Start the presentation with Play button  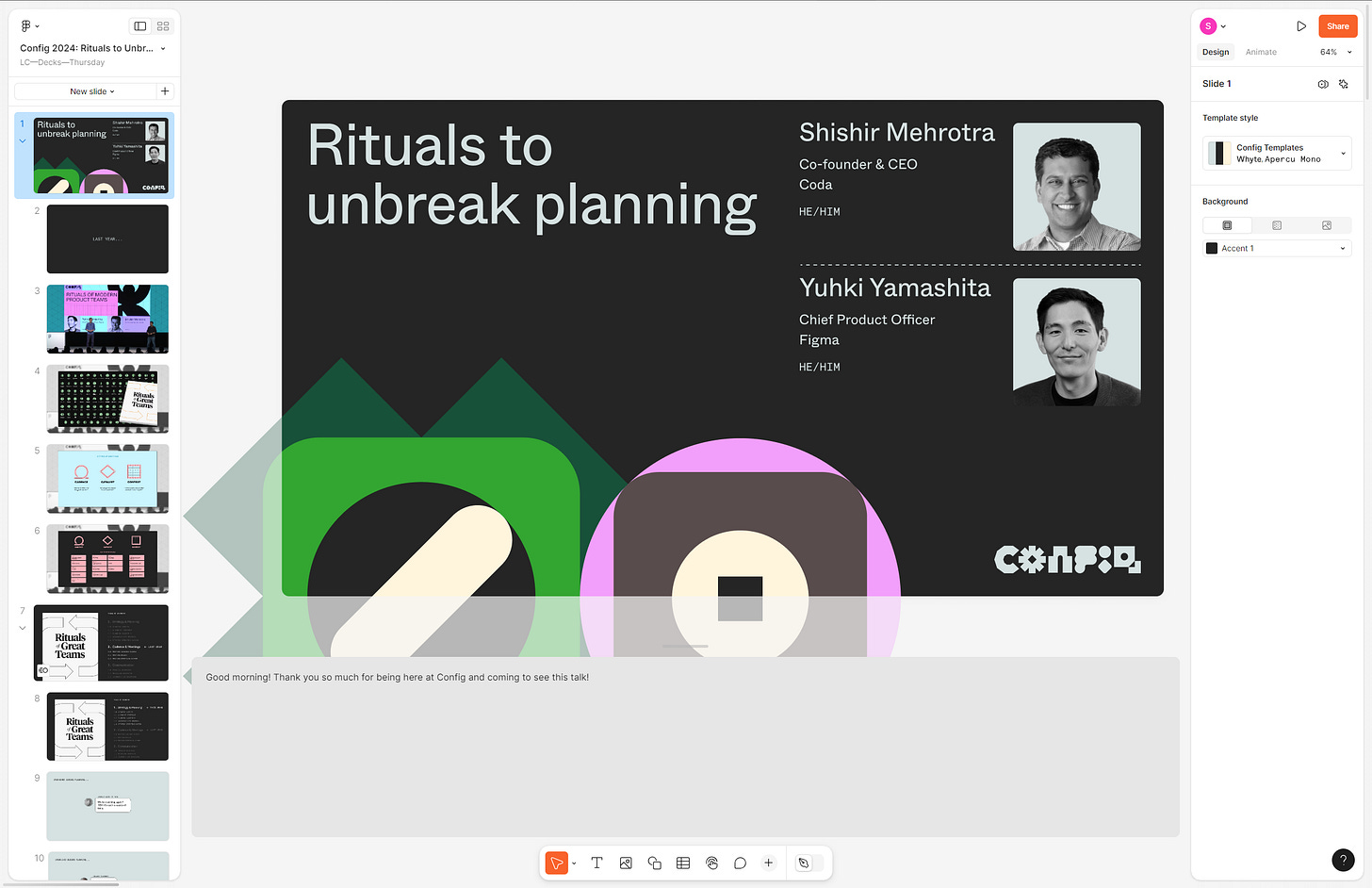[x=1301, y=26]
